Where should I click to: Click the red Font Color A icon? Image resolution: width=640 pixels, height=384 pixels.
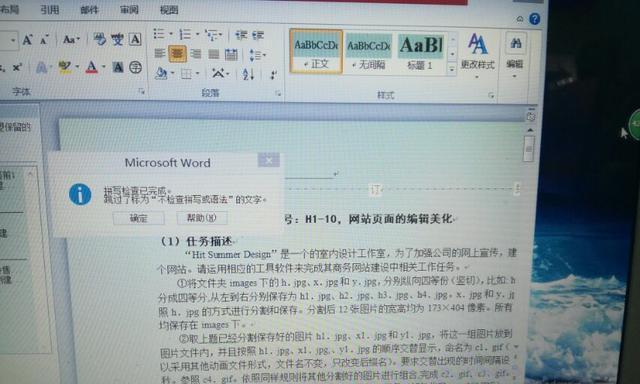[92, 67]
